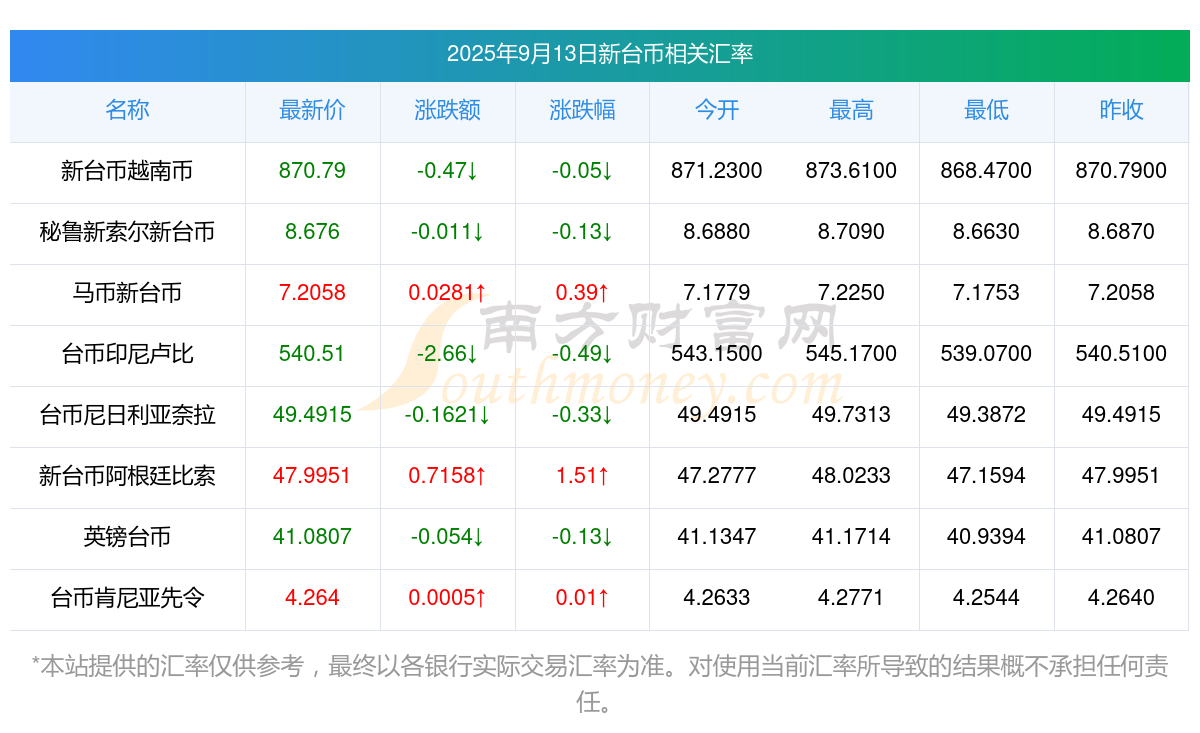The height and width of the screenshot is (733, 1200).
Task: Click opening value 543.1500
Action: 717,354
